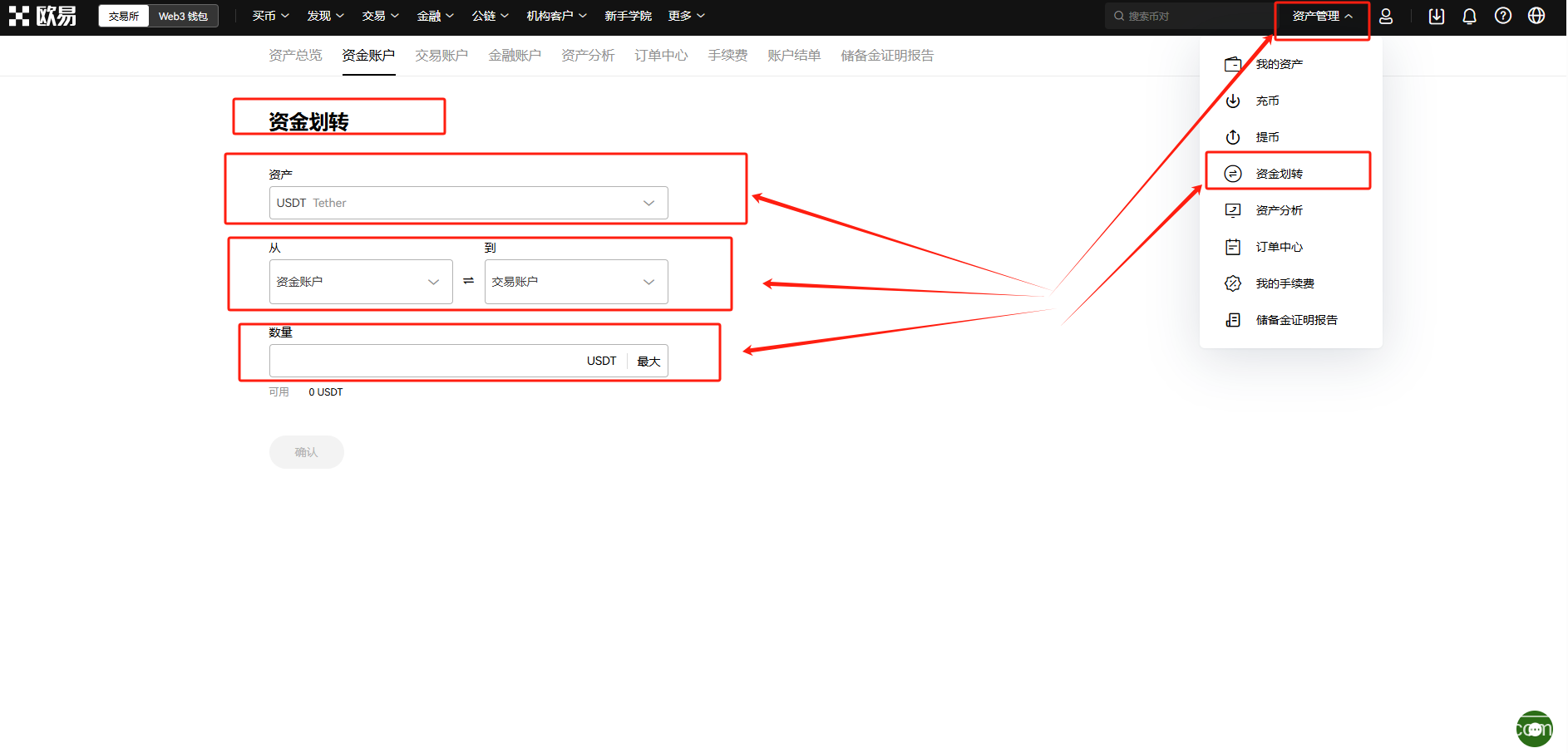Expand the 更多 menu
The width and height of the screenshot is (1568, 753).
687,16
